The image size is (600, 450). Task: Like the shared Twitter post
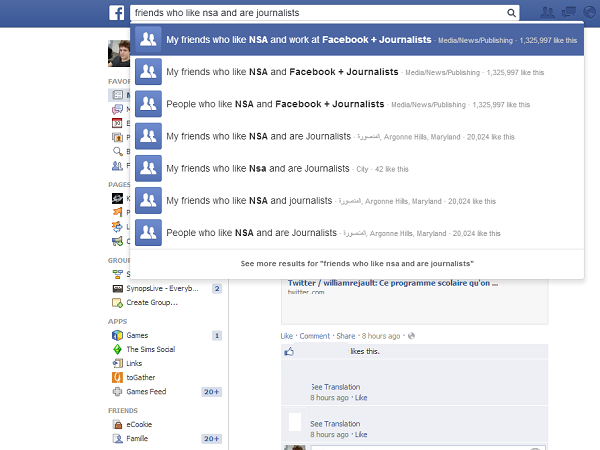pyautogui.click(x=287, y=336)
